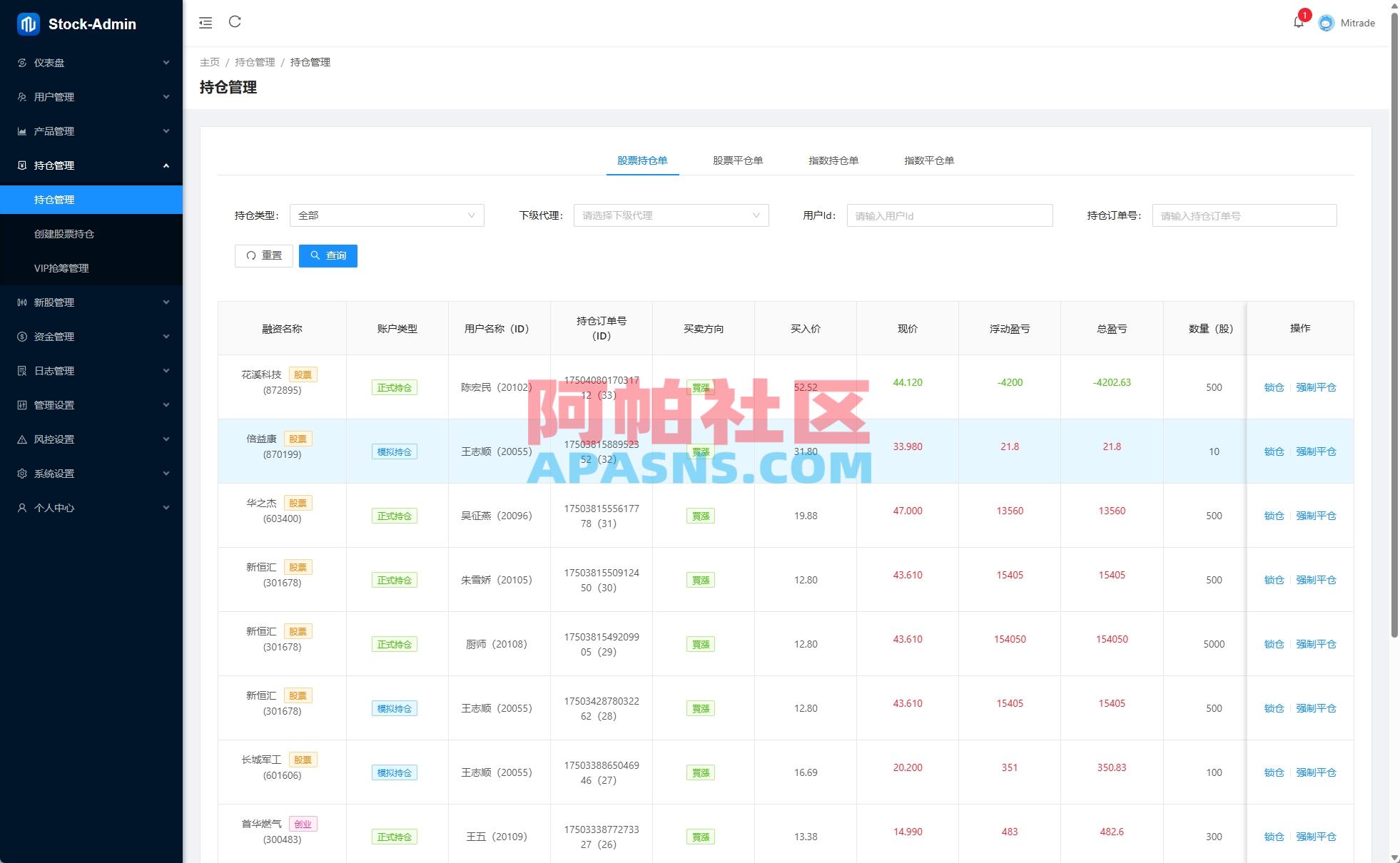Screen dimensions: 1400x863
Task: Open the 持仓类型 type dropdown showing 全部
Action: pos(386,215)
